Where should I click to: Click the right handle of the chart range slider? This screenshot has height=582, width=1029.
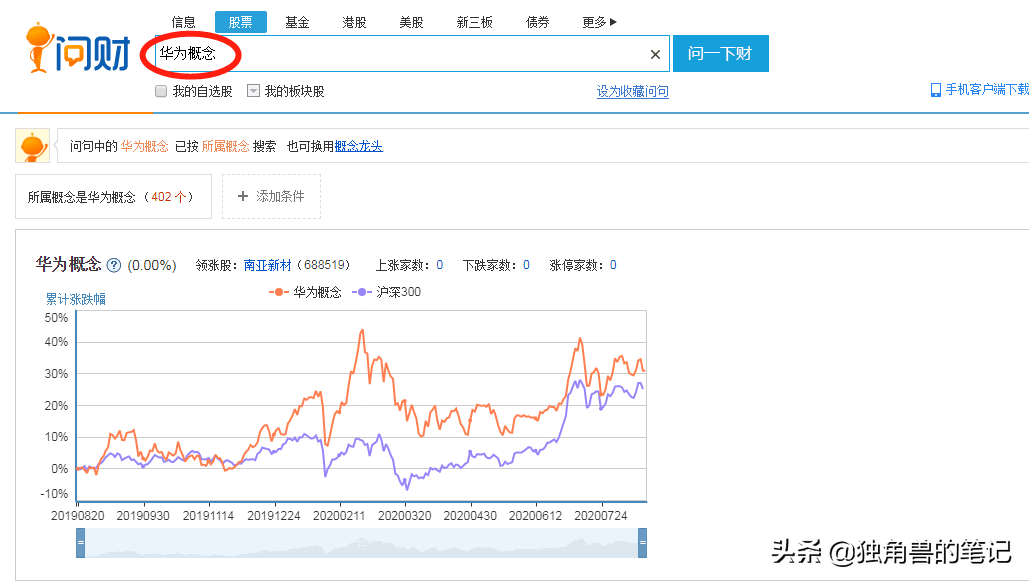(x=642, y=543)
